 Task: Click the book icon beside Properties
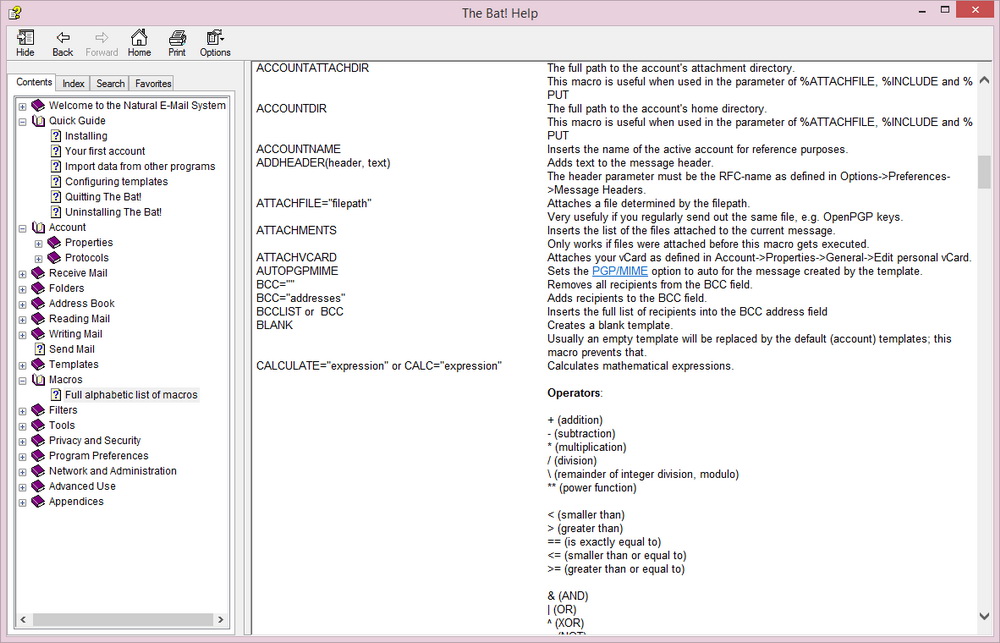point(54,242)
